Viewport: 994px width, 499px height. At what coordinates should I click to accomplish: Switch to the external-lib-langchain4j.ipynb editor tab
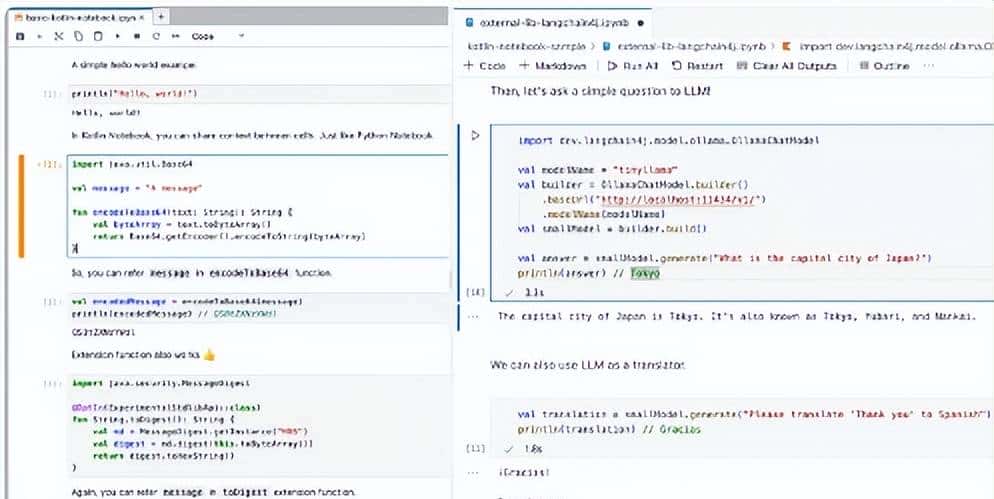tap(555, 23)
